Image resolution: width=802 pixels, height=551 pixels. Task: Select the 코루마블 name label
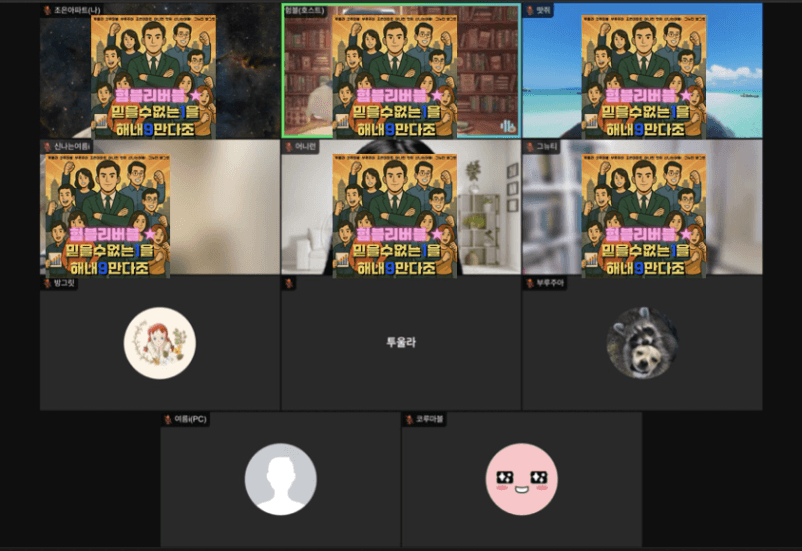pos(429,420)
